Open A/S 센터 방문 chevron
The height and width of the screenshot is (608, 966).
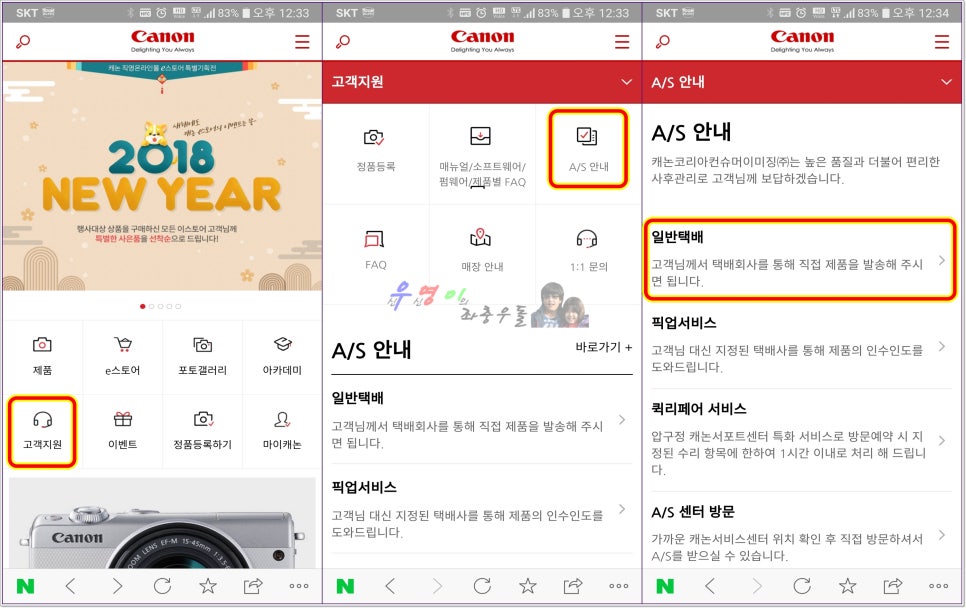point(942,535)
